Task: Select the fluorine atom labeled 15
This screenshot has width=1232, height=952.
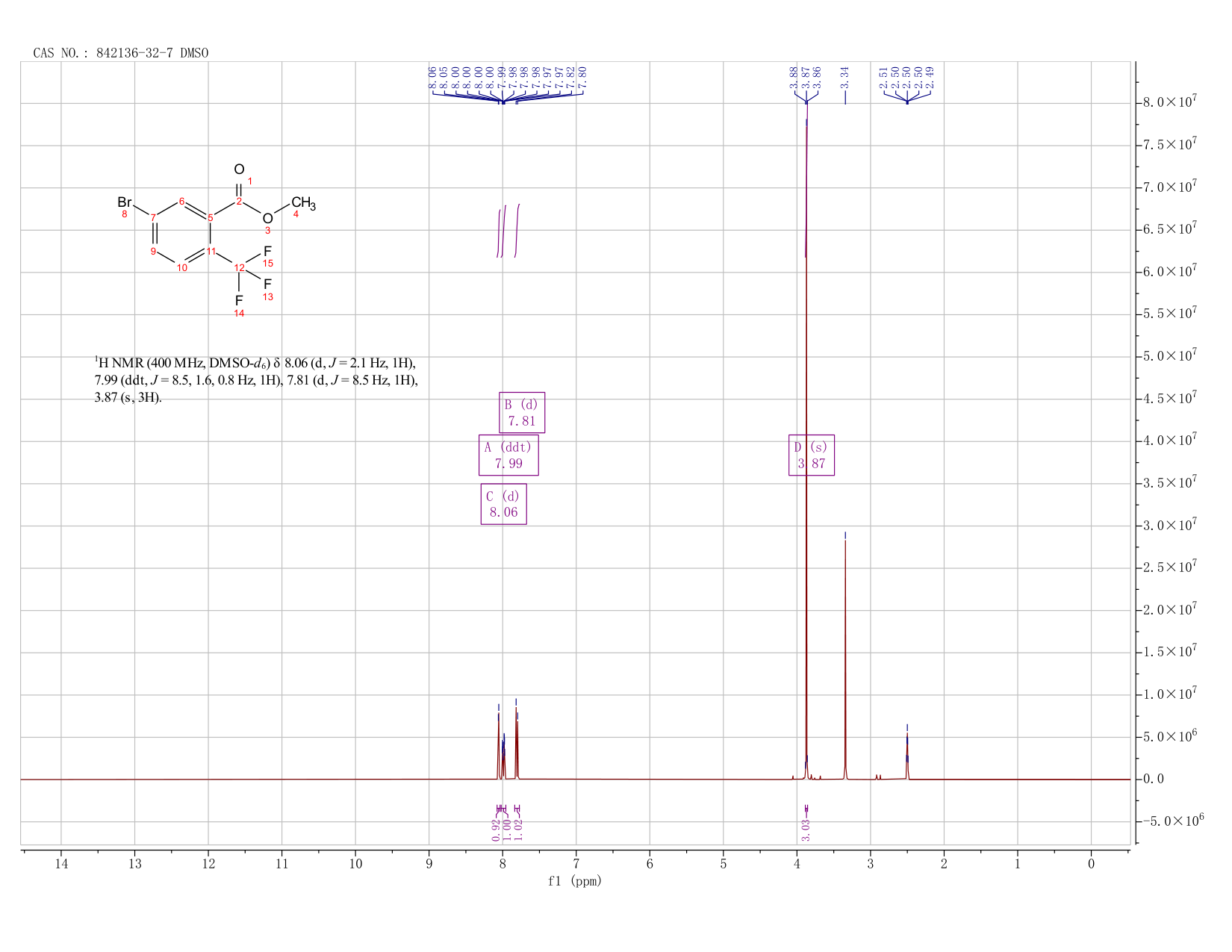Action: 267,252
